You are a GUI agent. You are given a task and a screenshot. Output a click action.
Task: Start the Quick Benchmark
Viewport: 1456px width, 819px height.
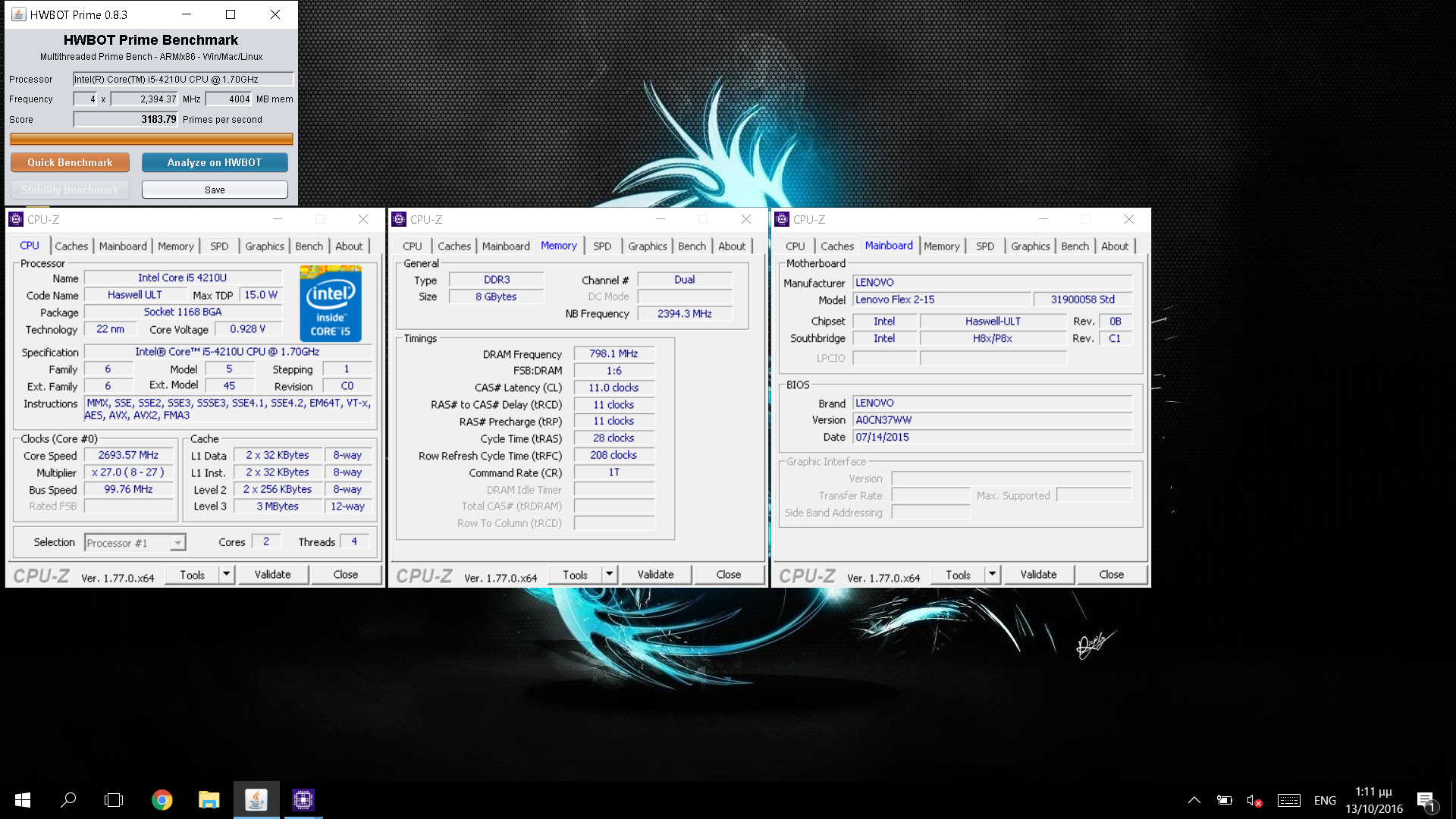coord(70,162)
